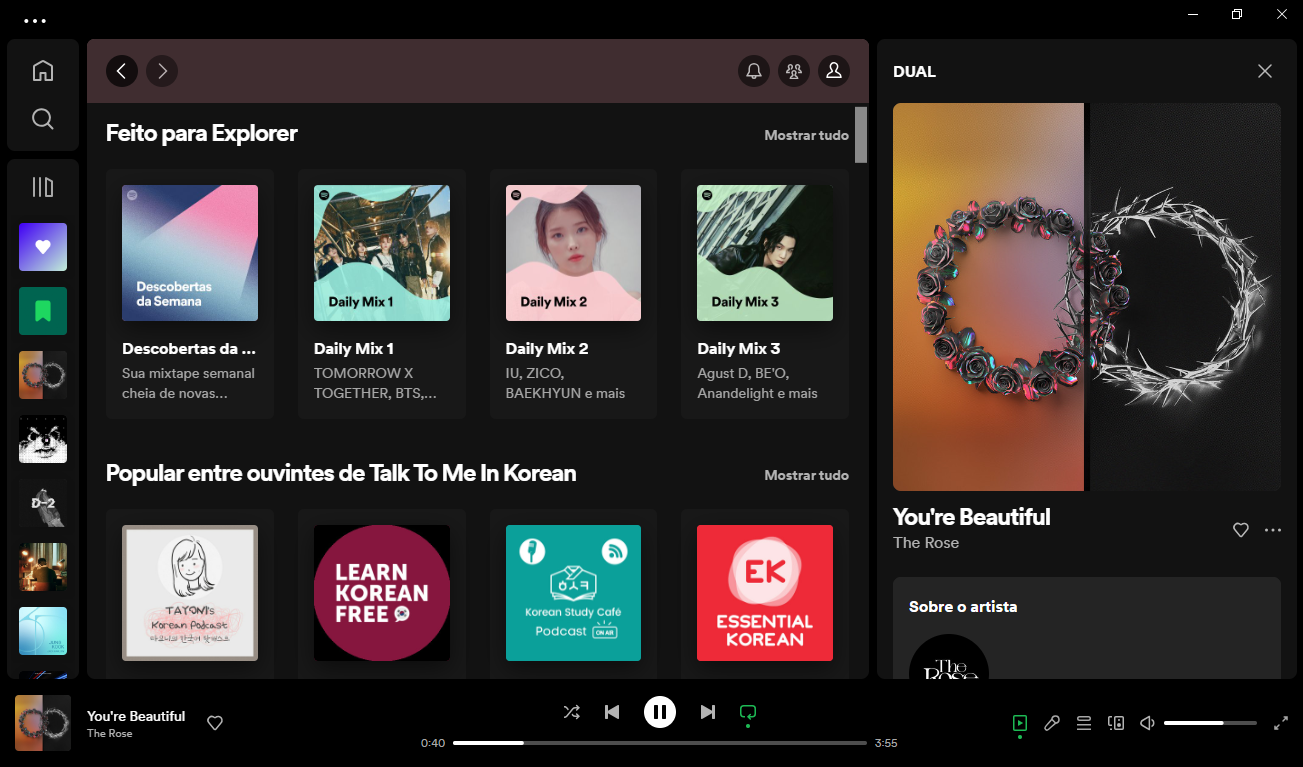
Task: Click the 3:55 song duration label
Action: (x=886, y=743)
